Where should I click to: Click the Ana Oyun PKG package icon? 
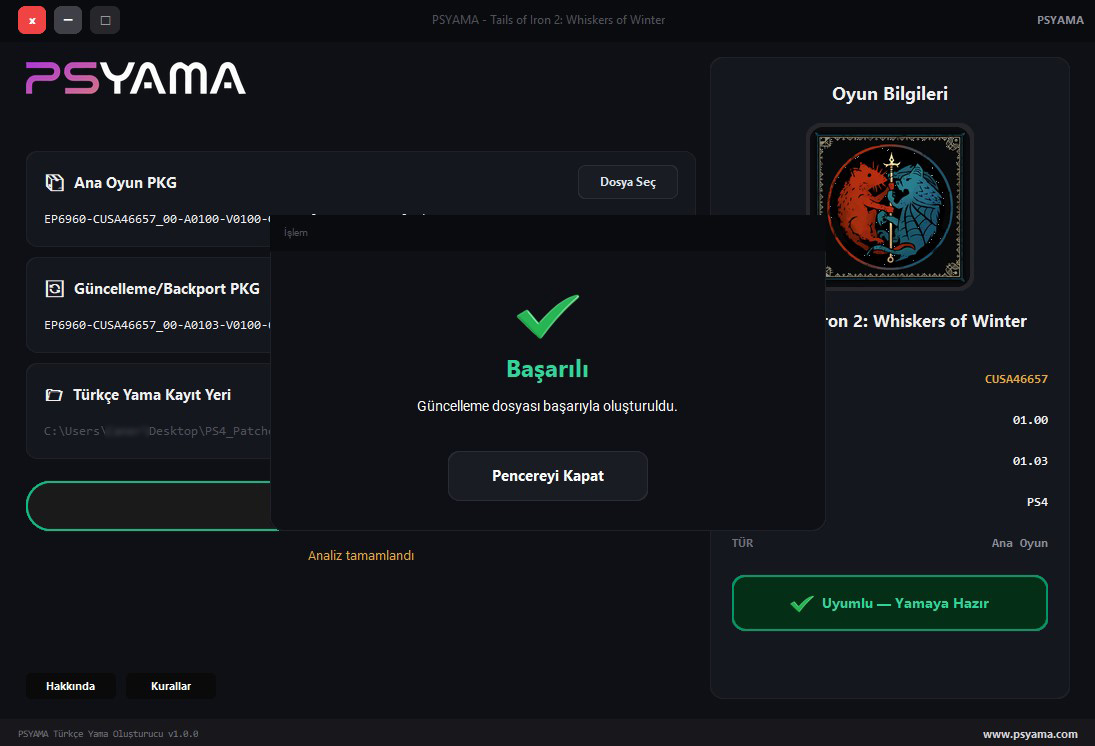(54, 182)
